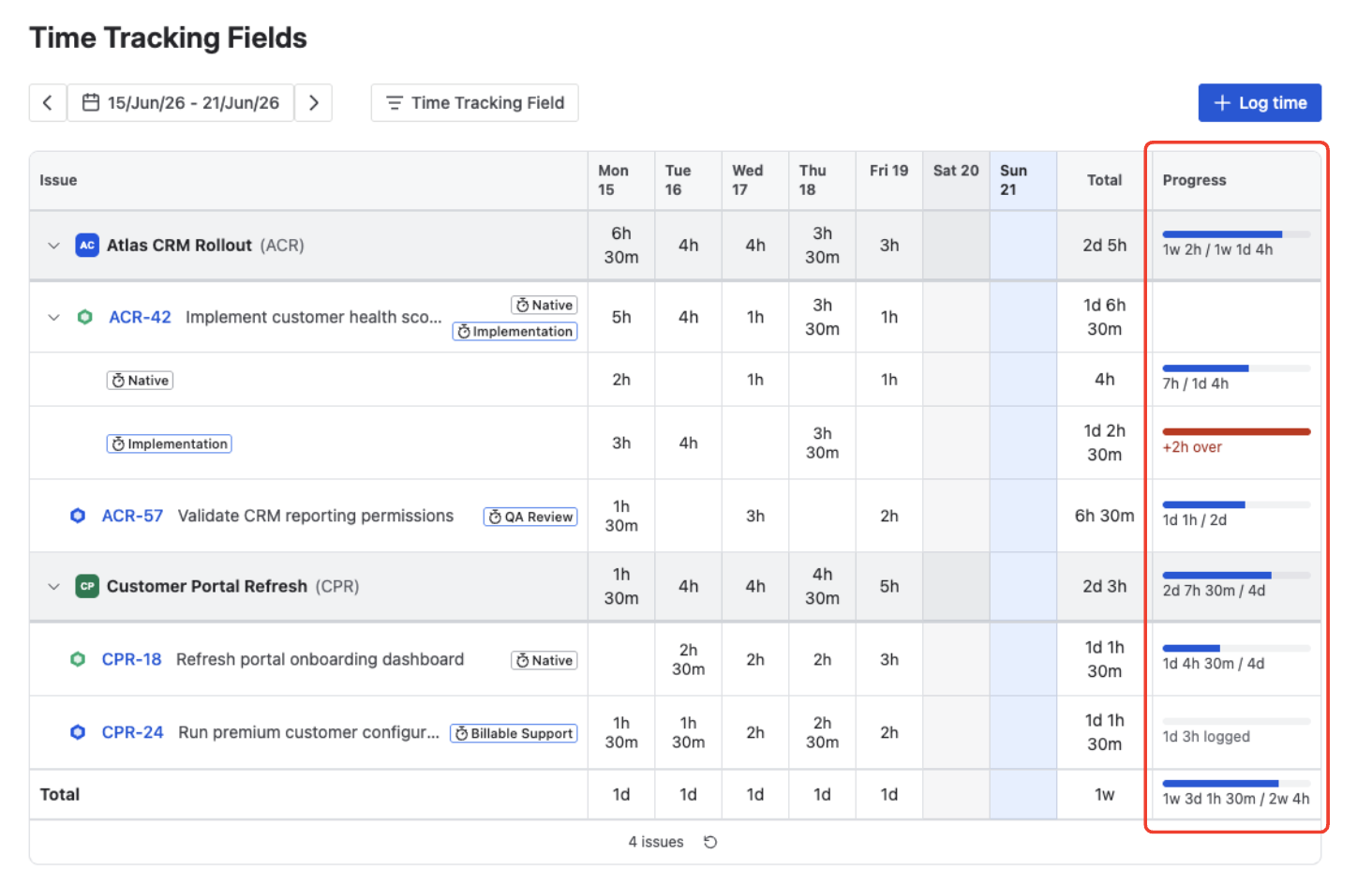1372x886 pixels.
Task: Click CPR-24 Thursday cell 2h 30m
Action: (822, 733)
